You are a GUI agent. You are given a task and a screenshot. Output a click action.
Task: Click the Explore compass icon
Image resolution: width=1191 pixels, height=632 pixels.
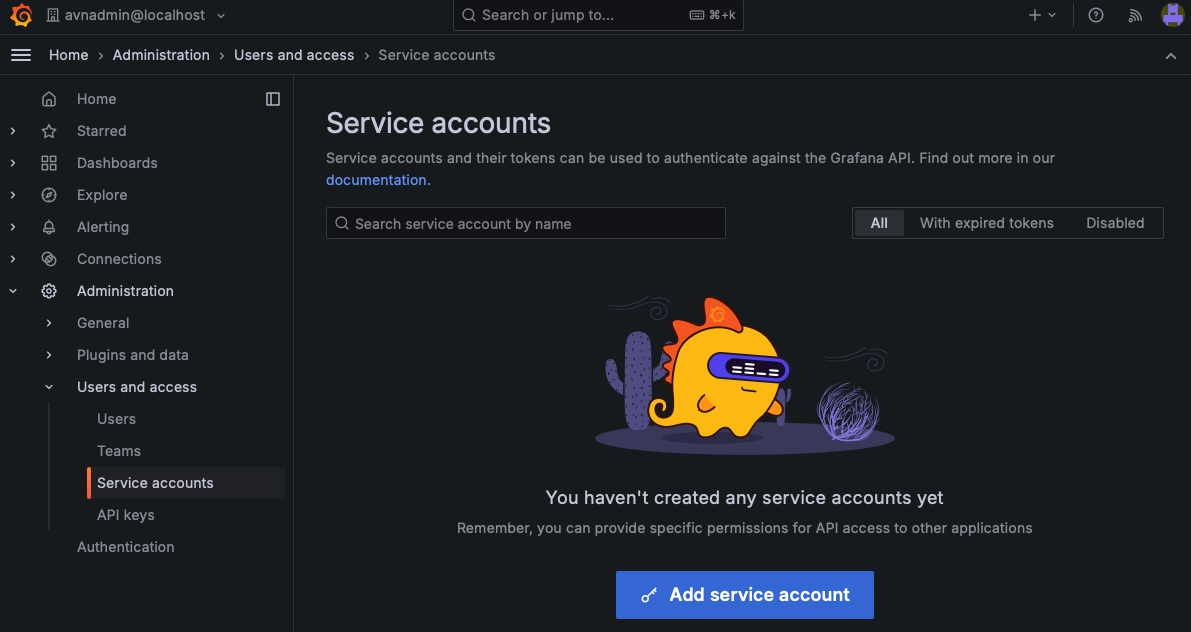49,194
